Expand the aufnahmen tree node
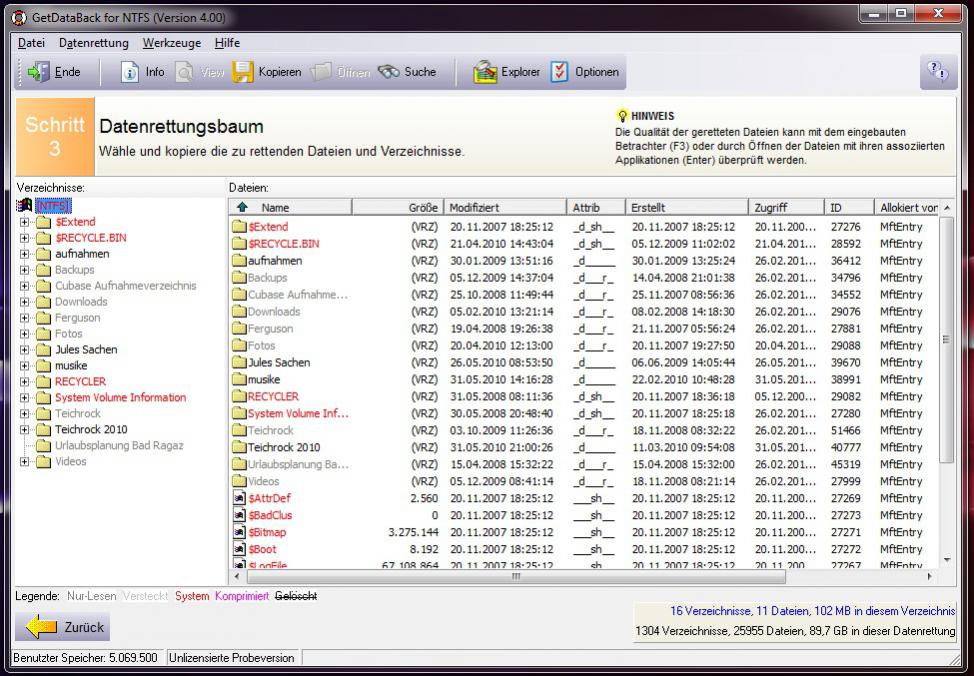 pyautogui.click(x=24, y=254)
